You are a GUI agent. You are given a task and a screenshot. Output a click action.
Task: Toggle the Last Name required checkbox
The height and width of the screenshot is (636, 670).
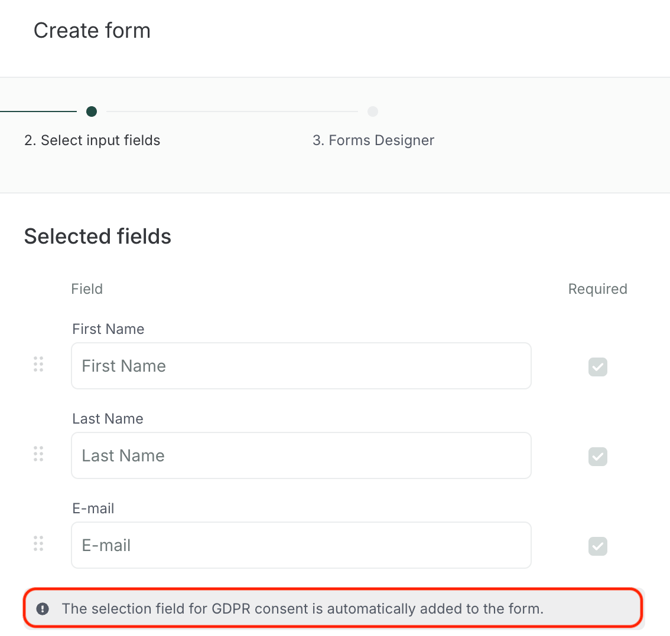coord(598,457)
